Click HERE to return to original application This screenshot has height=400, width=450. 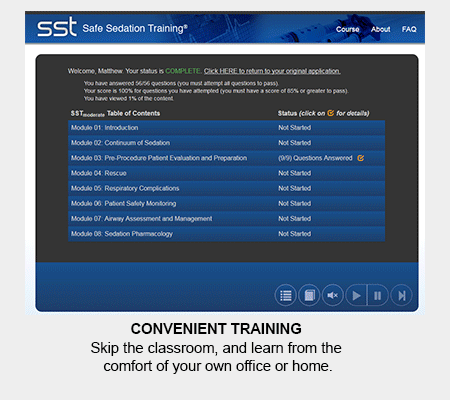click(272, 71)
